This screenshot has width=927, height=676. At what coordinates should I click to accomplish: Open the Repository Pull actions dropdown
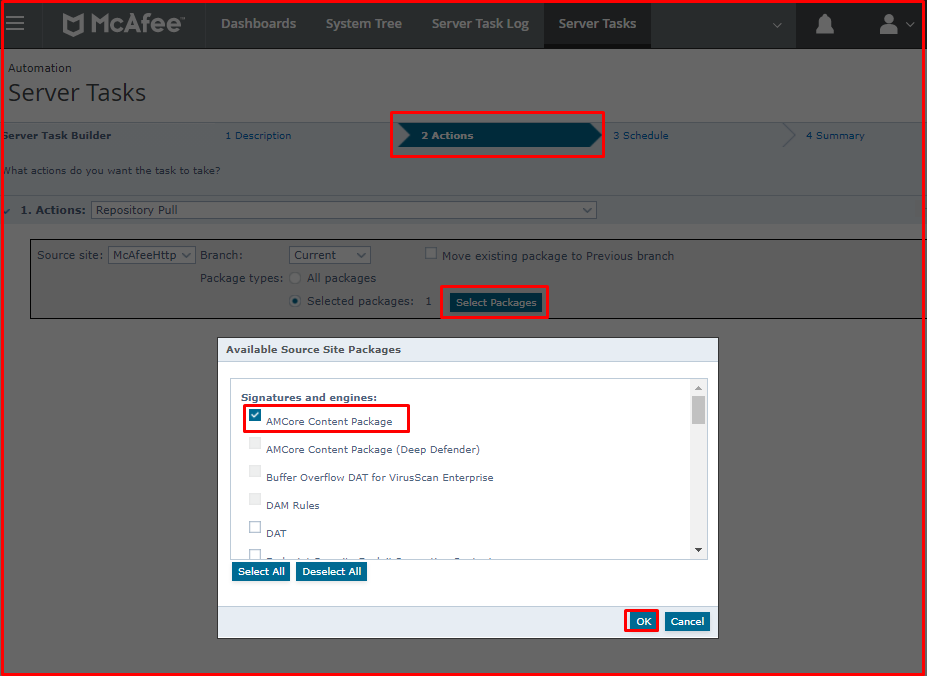pyautogui.click(x=343, y=210)
